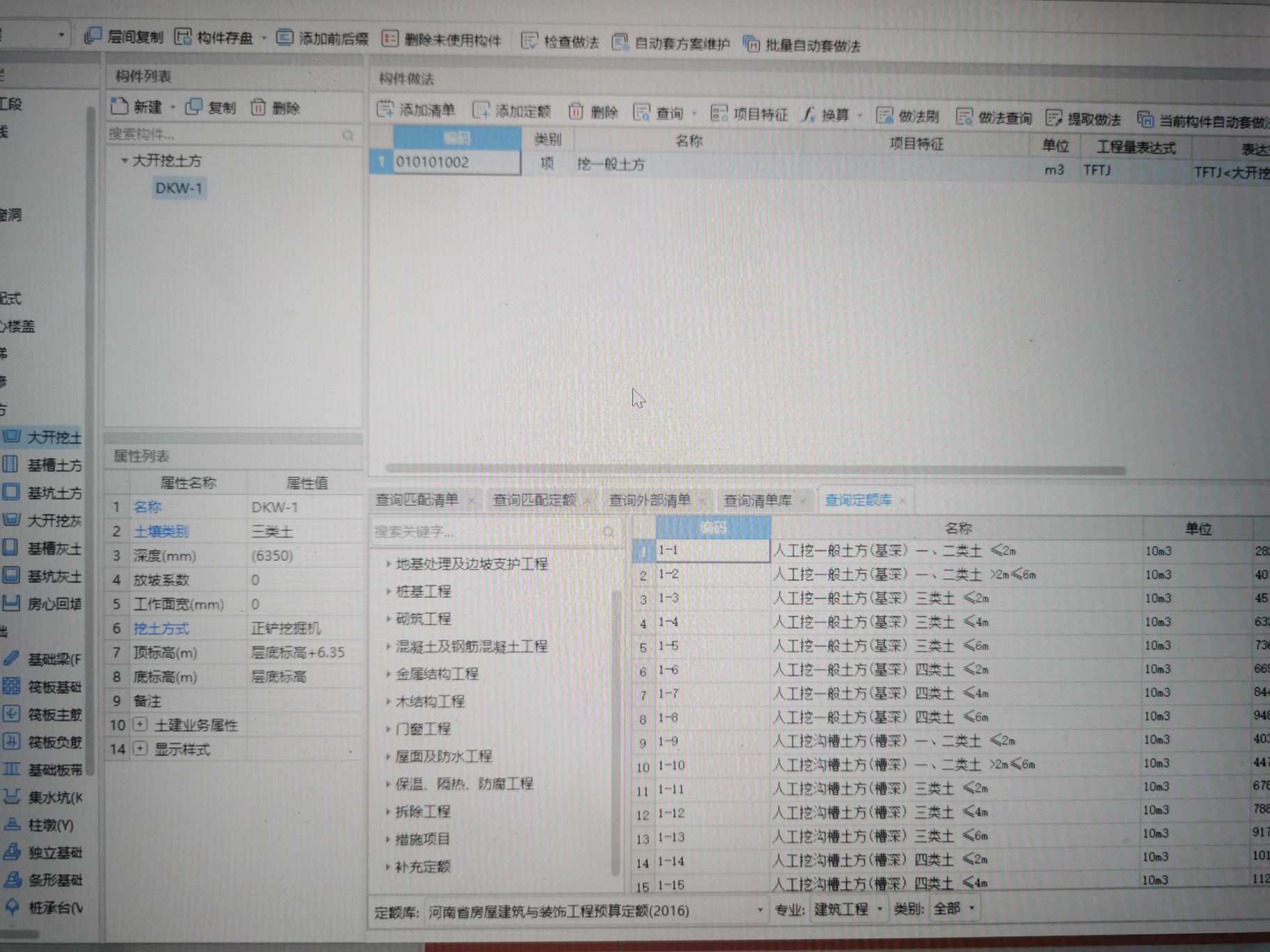Click 删除 in the 构件做法 toolbar

(x=593, y=111)
